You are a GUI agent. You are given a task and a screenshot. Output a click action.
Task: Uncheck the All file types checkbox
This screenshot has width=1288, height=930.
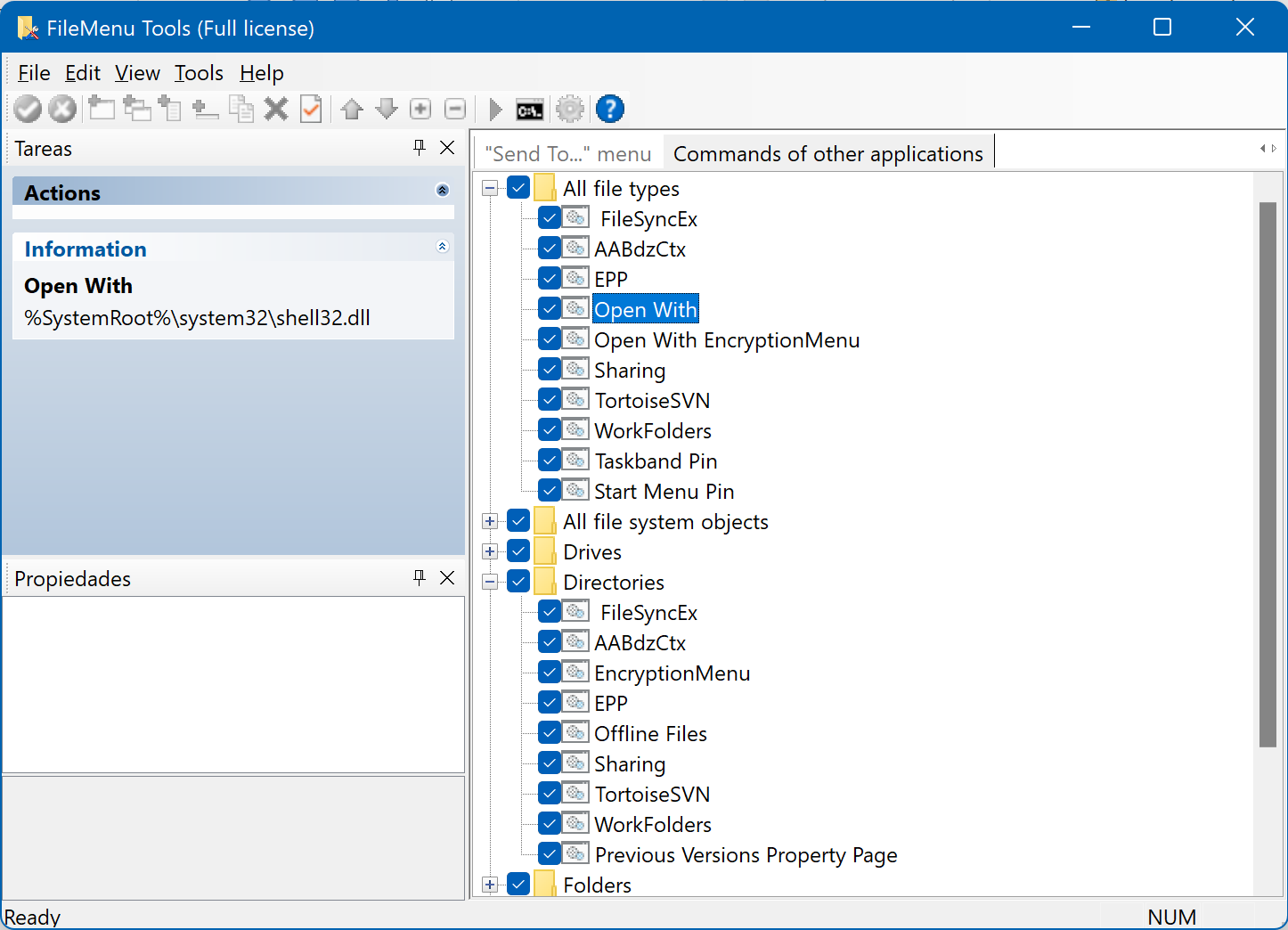coord(518,188)
